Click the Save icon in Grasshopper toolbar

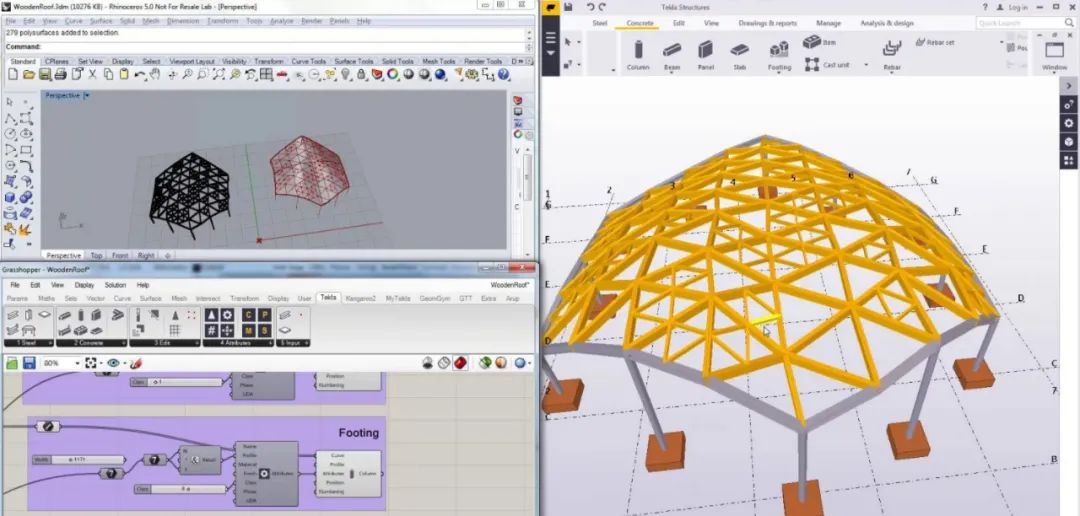click(x=29, y=363)
